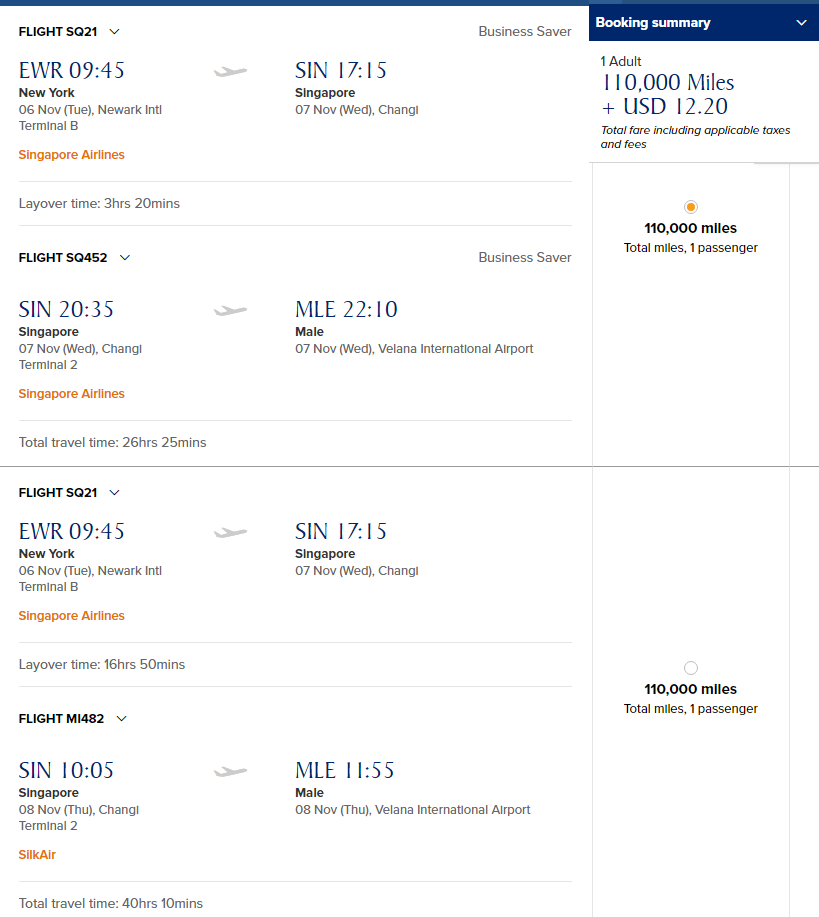Viewport: 819px width, 917px height.
Task: Click the first Singapore Airlines link under Newark flight
Action: point(71,155)
